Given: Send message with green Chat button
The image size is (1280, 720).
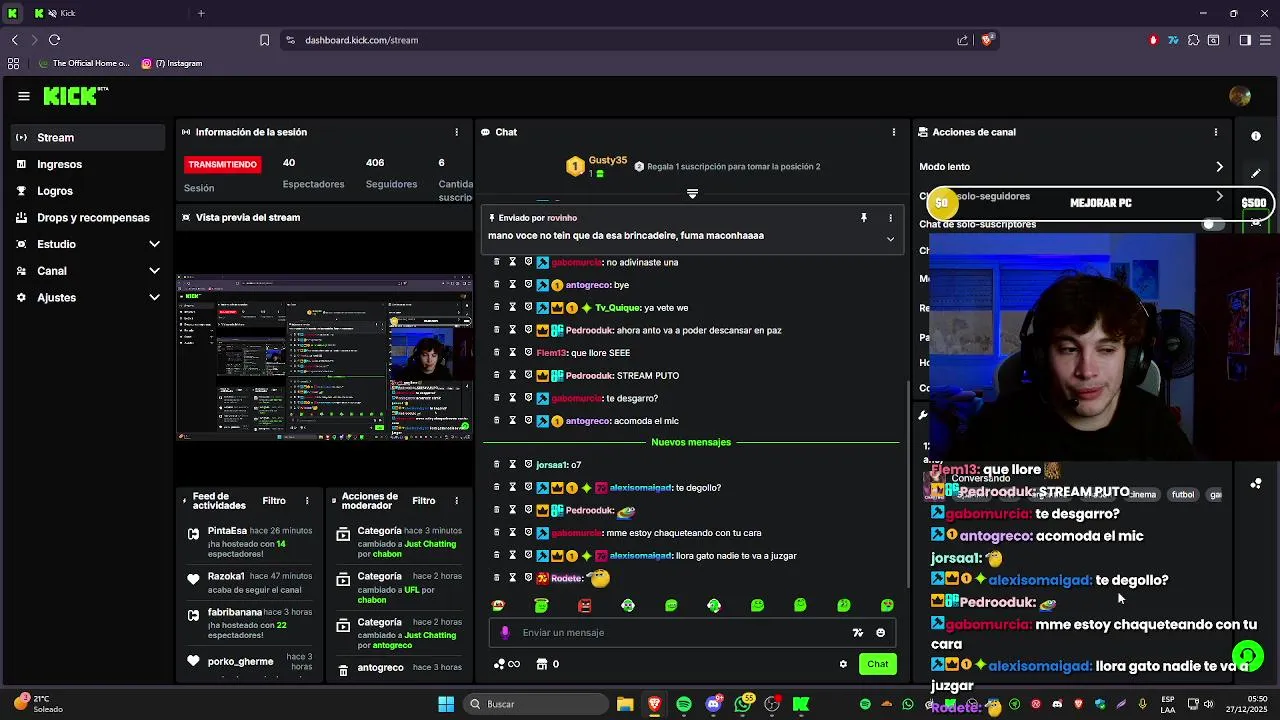Looking at the screenshot, I should click(x=877, y=664).
